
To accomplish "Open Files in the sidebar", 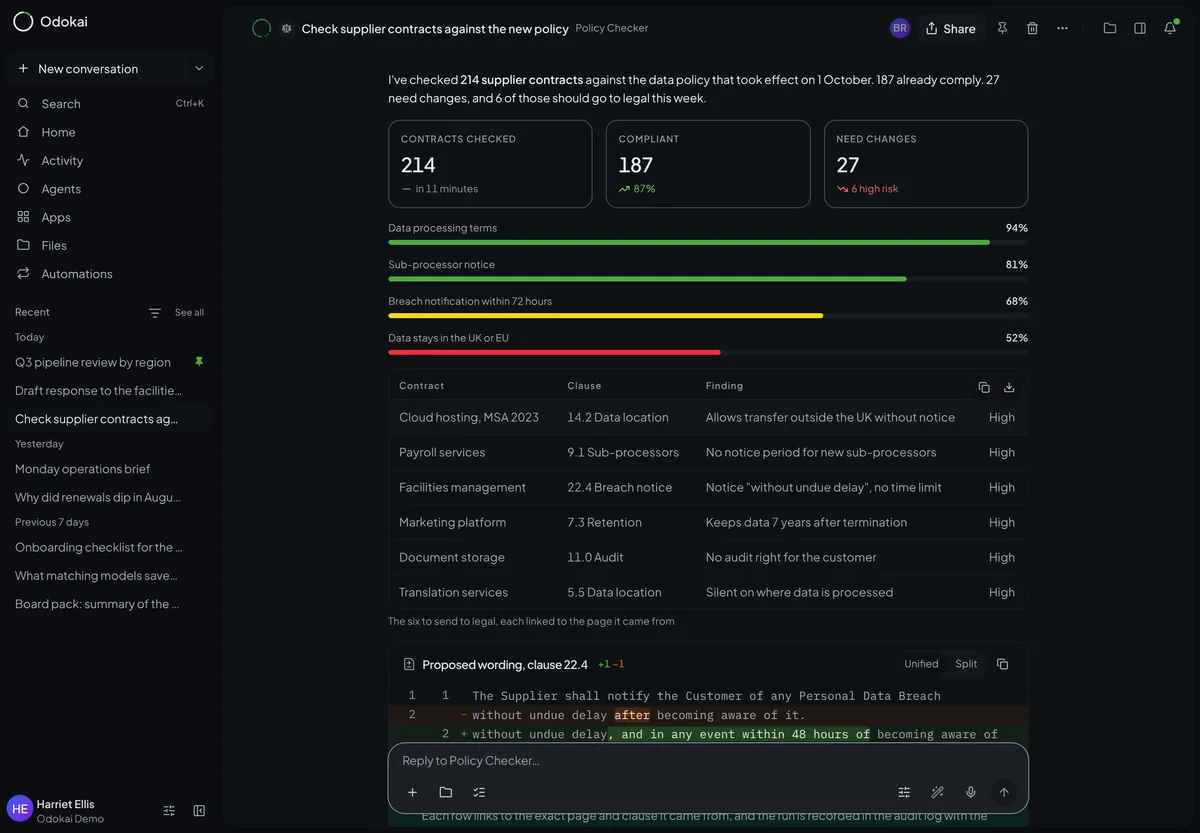I will pos(110,245).
